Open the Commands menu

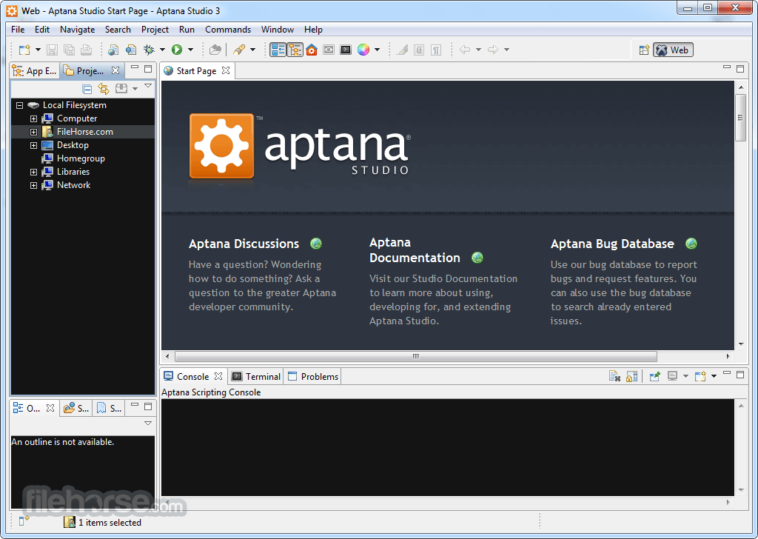pyautogui.click(x=228, y=30)
